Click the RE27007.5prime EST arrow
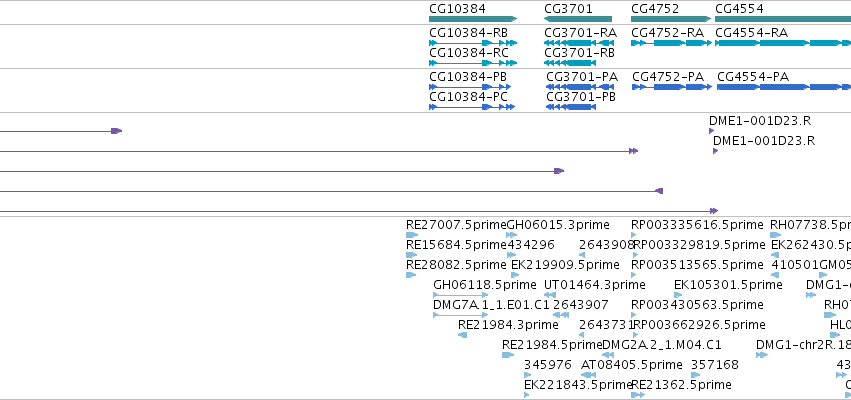 tap(412, 235)
